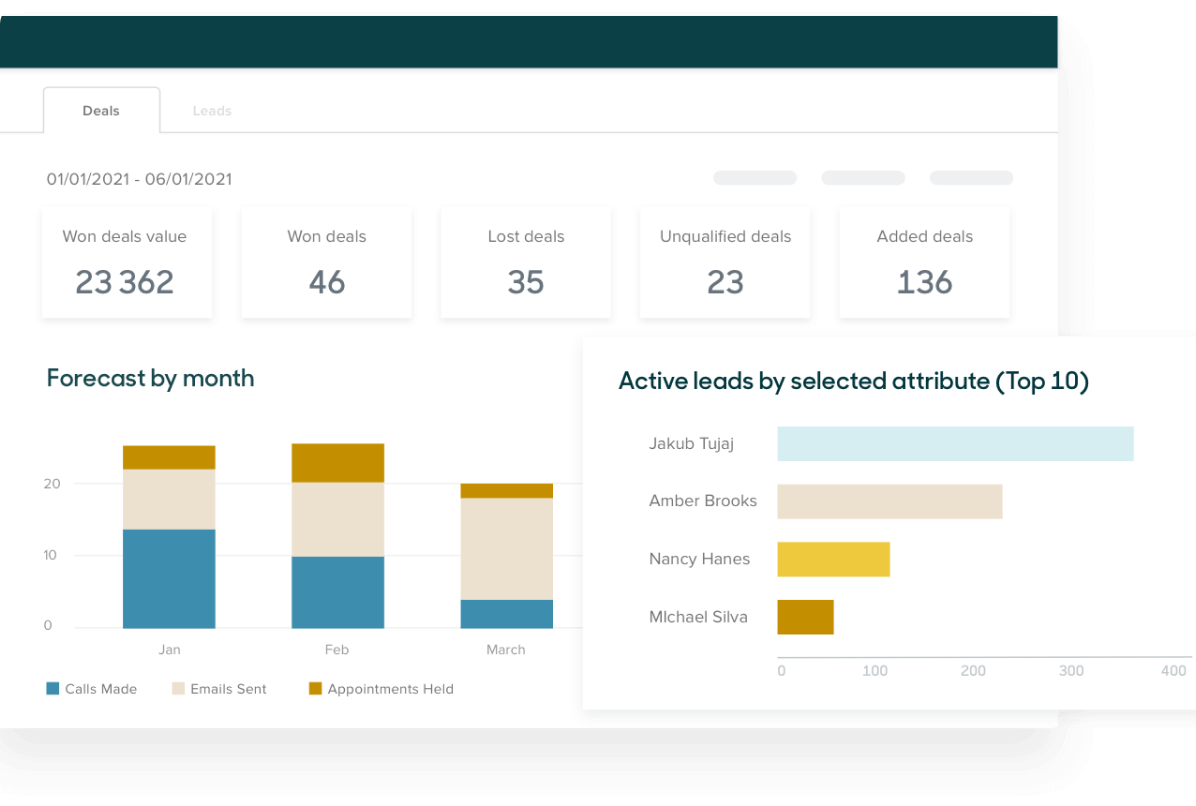Select the March beige Emails Sent segment
1196x806 pixels.
506,549
